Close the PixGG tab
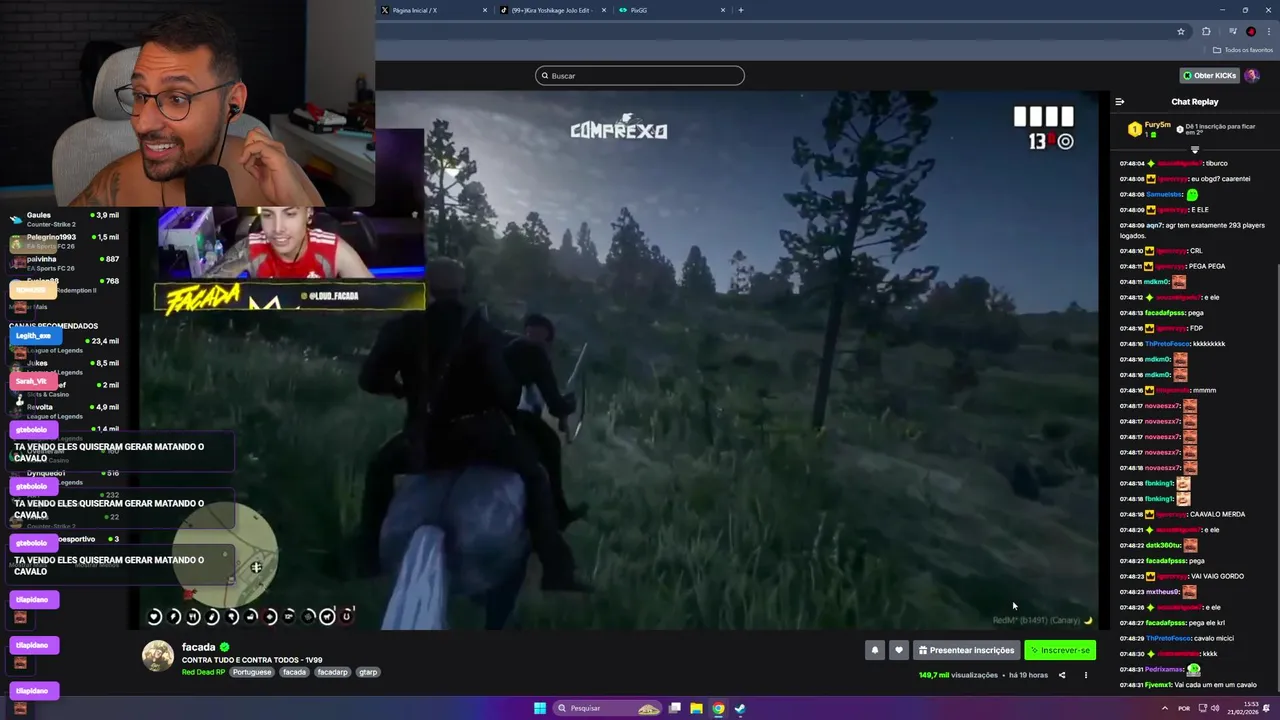Viewport: 1280px width, 720px height. click(723, 10)
